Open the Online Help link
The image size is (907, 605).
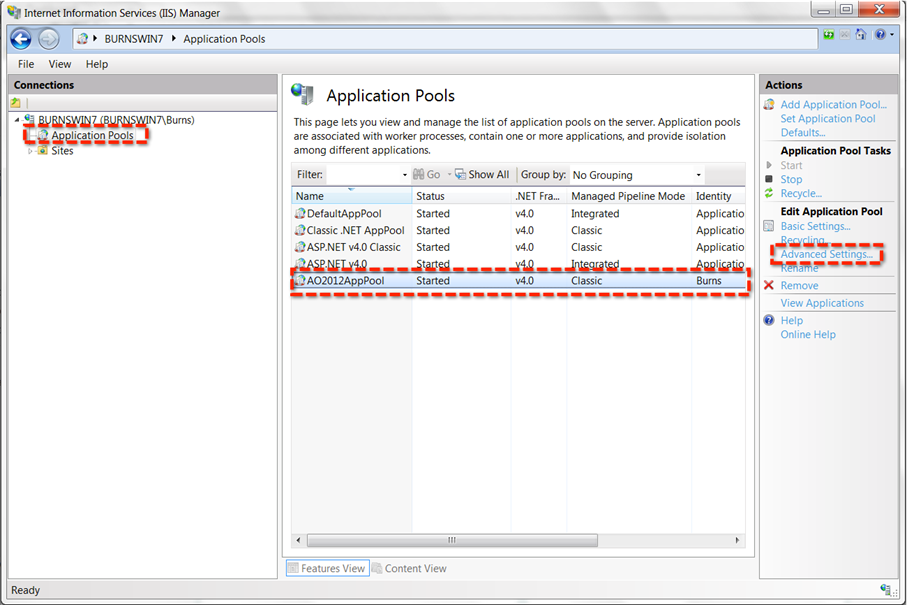coord(808,334)
